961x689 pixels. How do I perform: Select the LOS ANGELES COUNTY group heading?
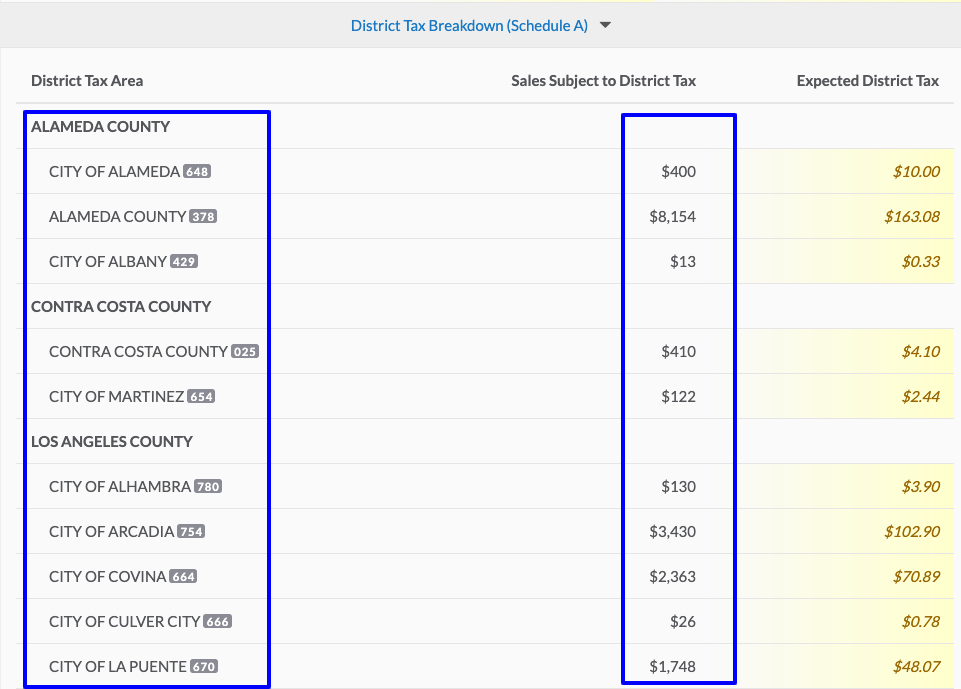point(112,442)
